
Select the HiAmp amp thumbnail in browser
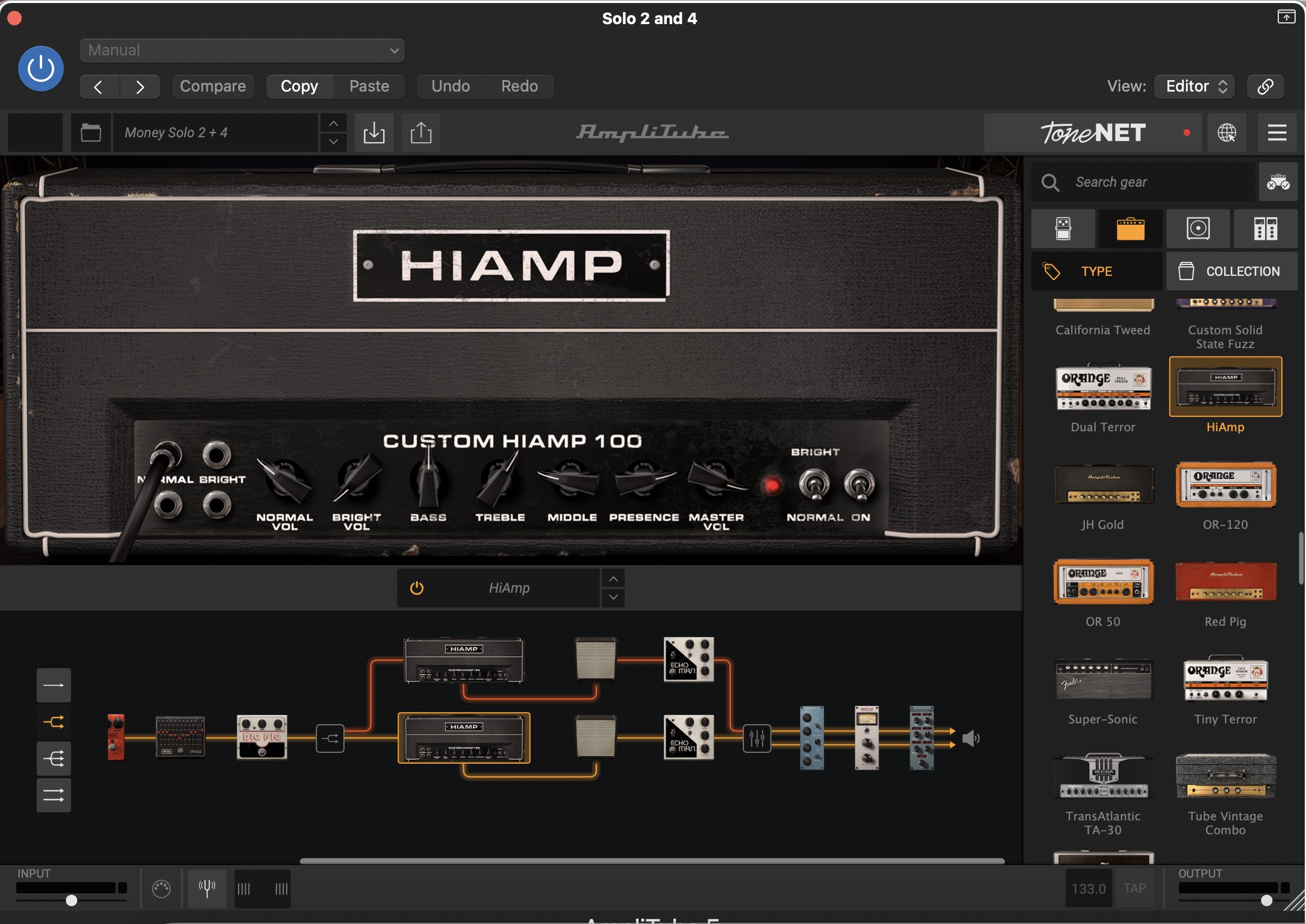pos(1225,387)
